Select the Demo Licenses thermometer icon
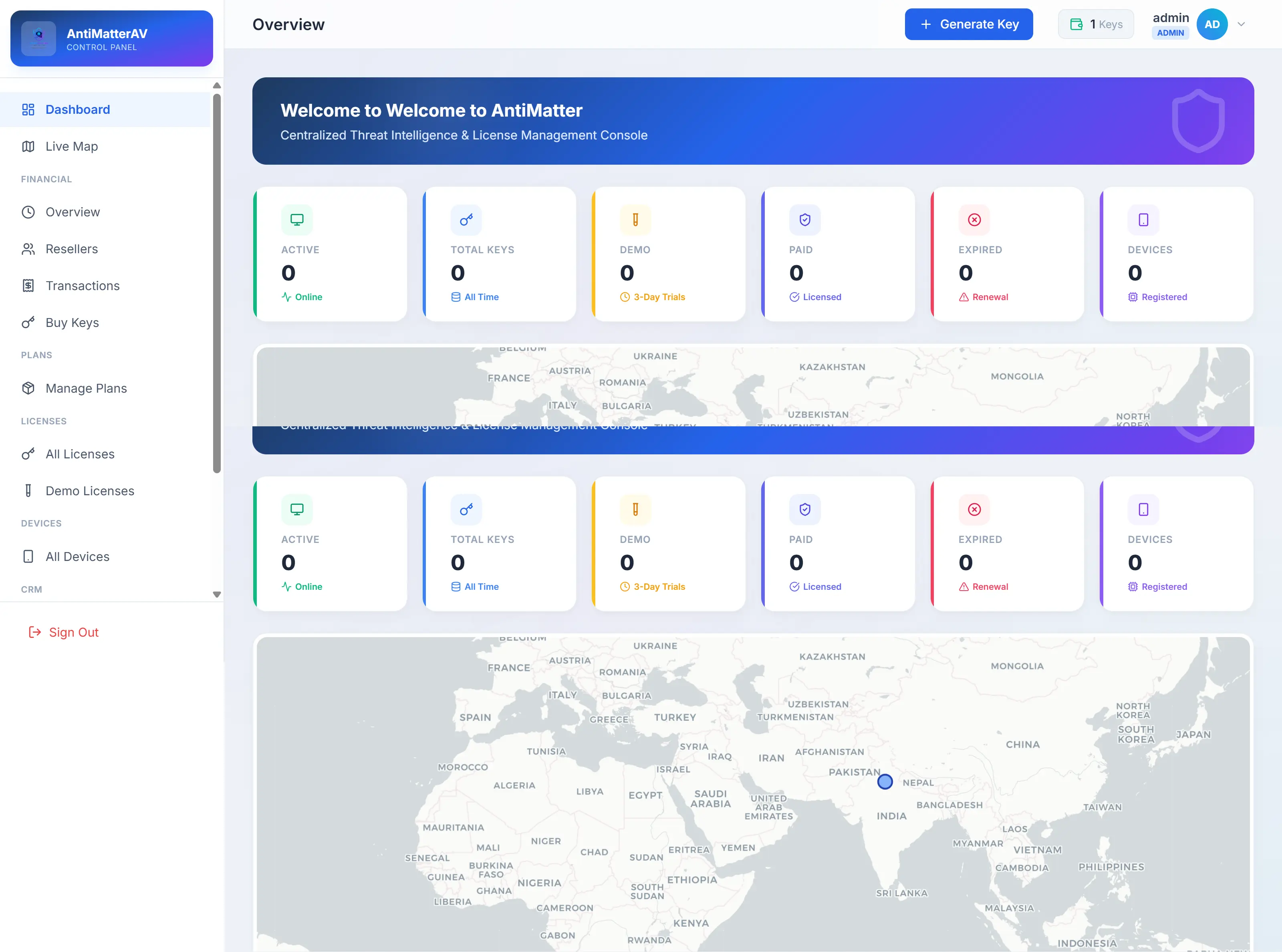Image resolution: width=1282 pixels, height=952 pixels. (29, 490)
